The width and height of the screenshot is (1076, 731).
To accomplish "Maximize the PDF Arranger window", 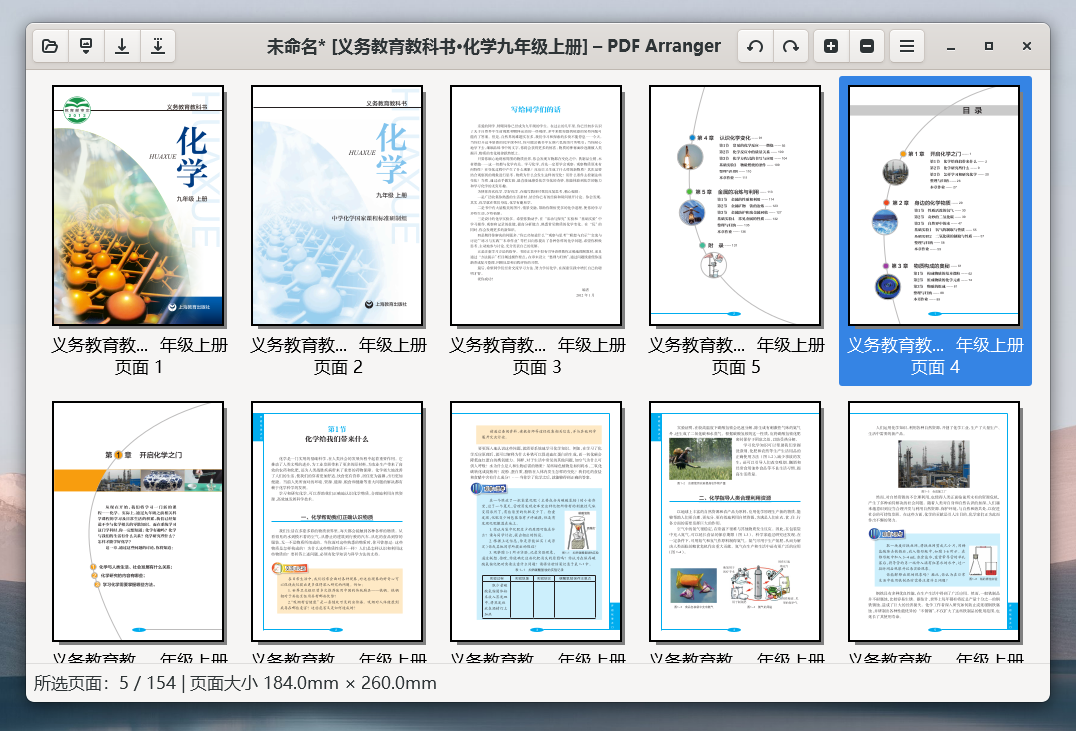I will [x=988, y=46].
